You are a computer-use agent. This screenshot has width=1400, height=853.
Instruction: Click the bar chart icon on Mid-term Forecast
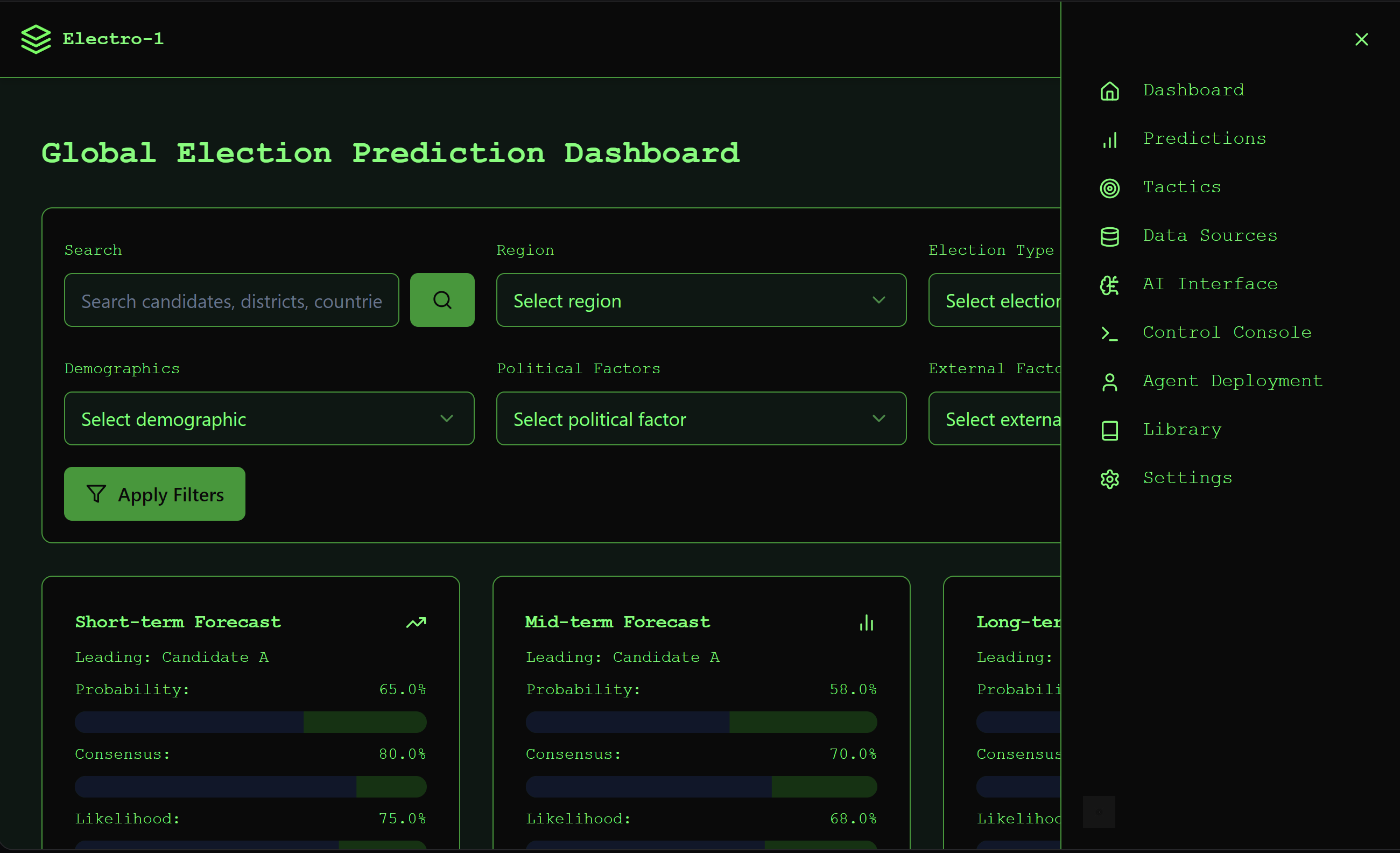pyautogui.click(x=867, y=623)
